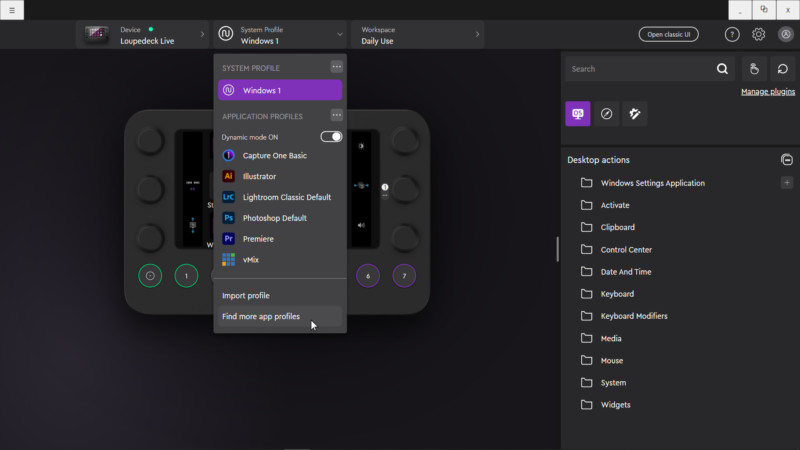Click the top-right dial on device
Image resolution: width=800 pixels, height=450 pixels.
pyautogui.click(x=405, y=141)
